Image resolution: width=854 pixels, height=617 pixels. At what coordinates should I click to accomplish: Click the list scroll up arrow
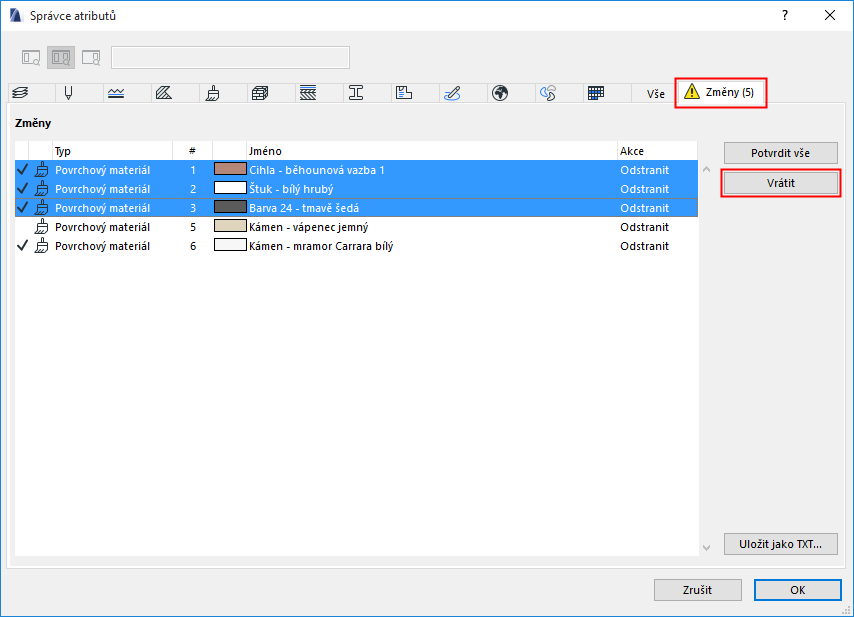pyautogui.click(x=706, y=169)
